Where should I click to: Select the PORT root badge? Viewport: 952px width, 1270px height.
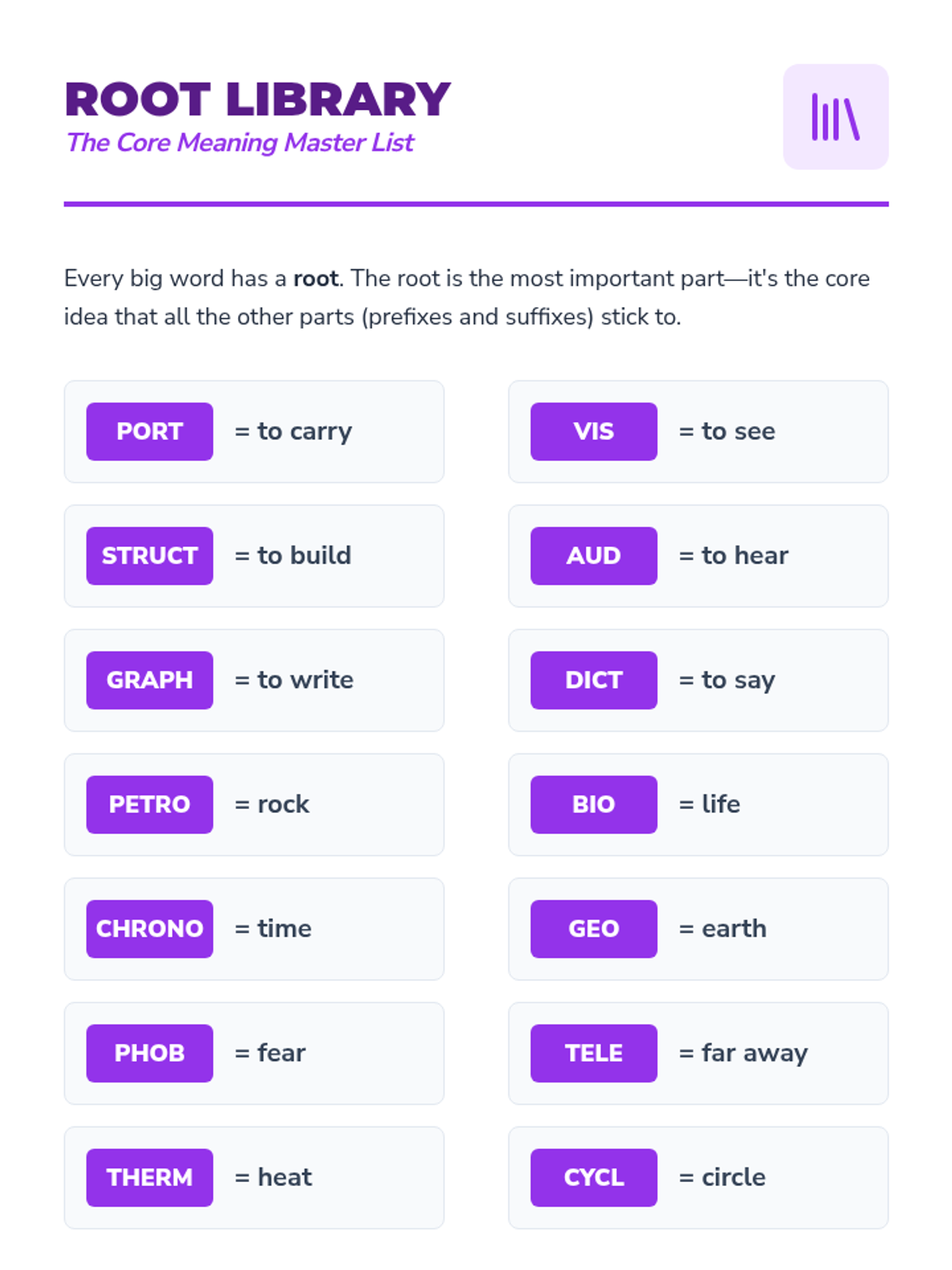pos(149,431)
